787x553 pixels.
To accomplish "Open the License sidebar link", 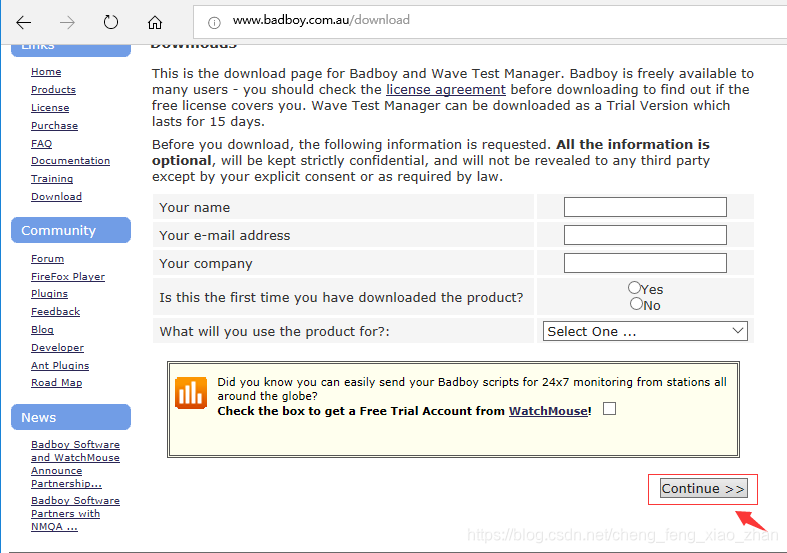I will click(50, 108).
